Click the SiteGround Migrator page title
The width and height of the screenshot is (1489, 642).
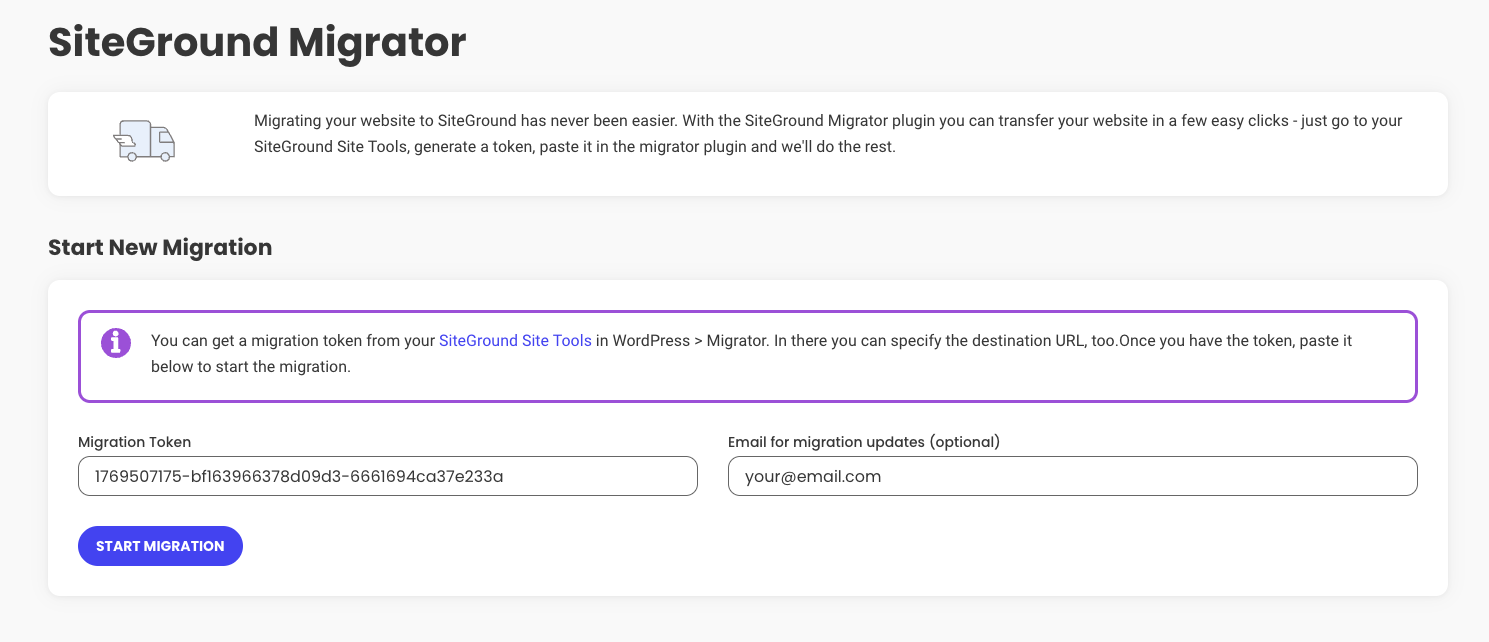pyautogui.click(x=257, y=42)
